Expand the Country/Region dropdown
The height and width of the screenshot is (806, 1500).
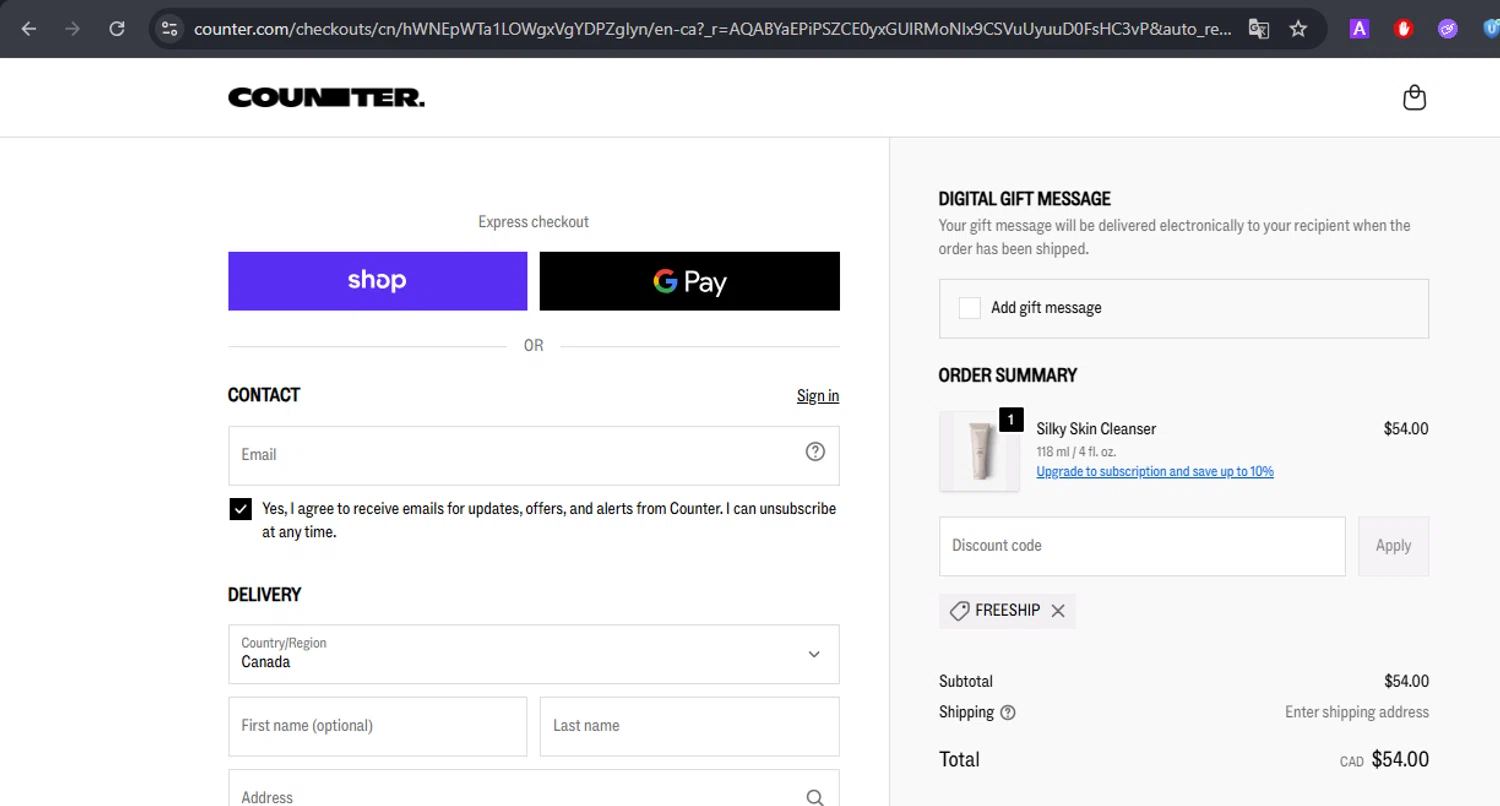click(x=534, y=655)
